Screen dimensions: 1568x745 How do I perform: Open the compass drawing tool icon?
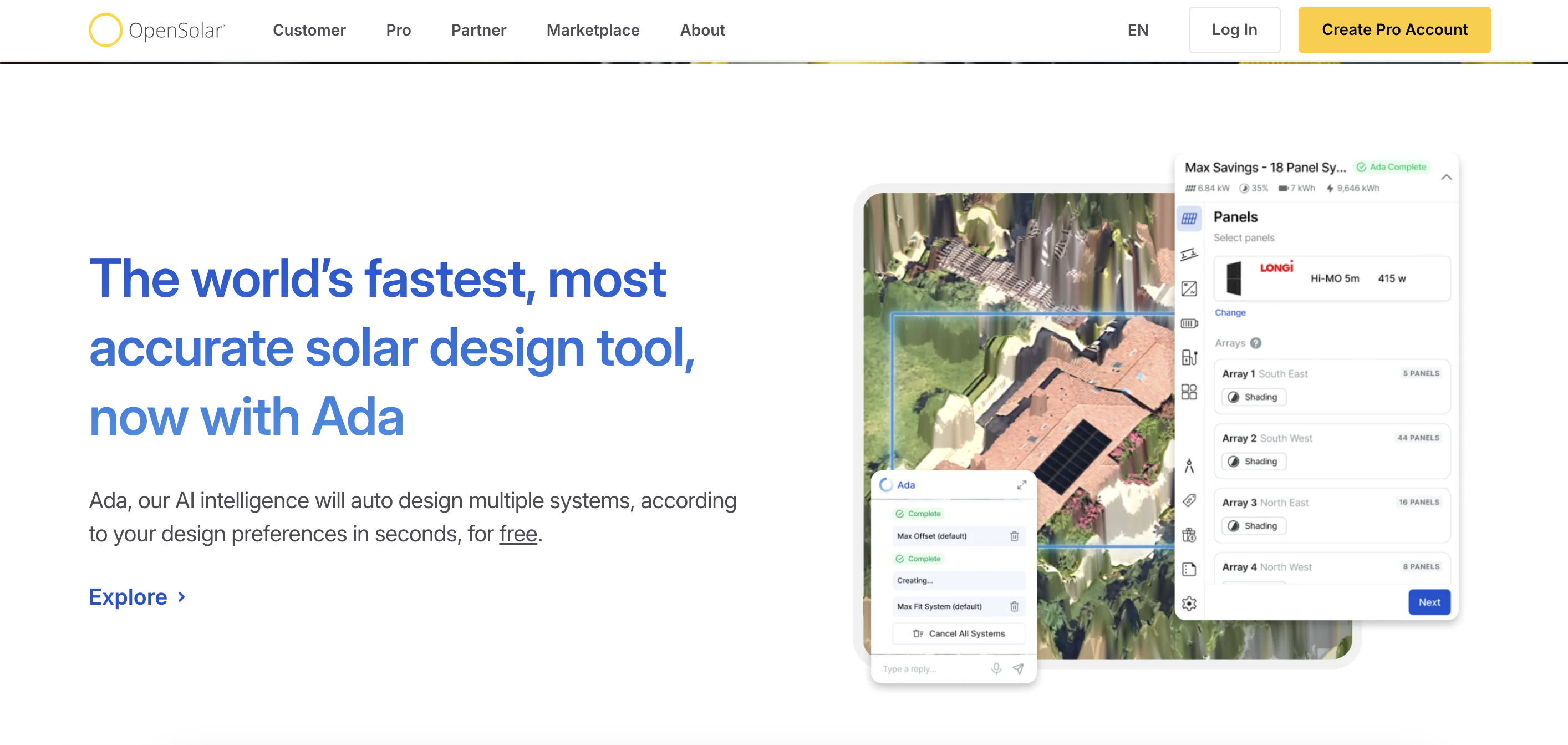pos(1188,466)
